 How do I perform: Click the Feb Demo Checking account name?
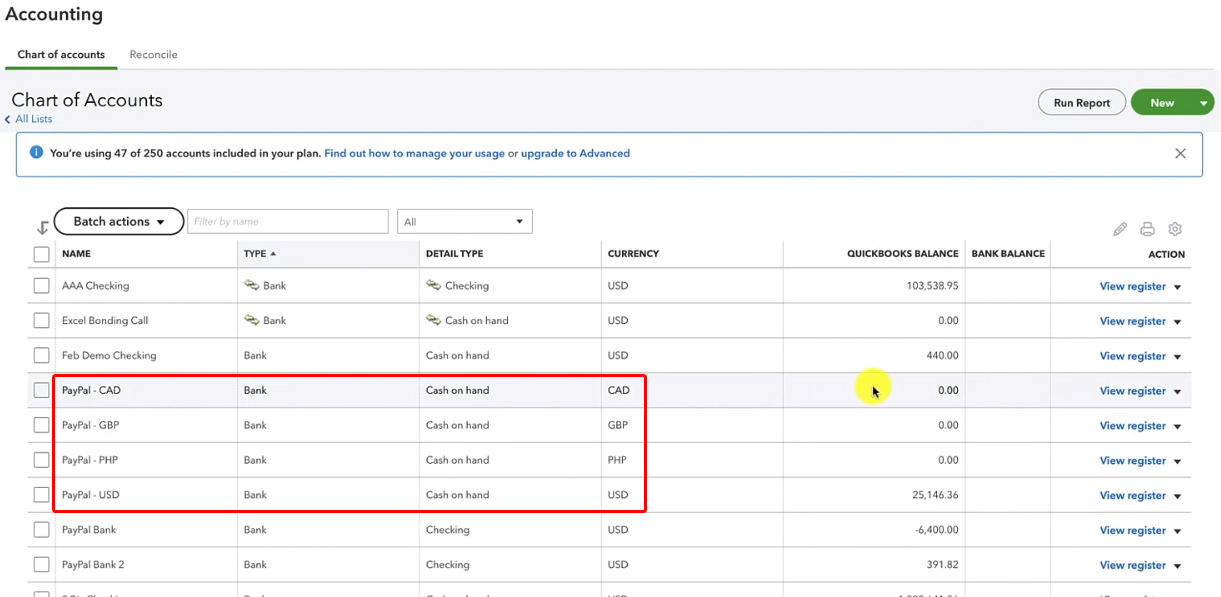click(109, 355)
